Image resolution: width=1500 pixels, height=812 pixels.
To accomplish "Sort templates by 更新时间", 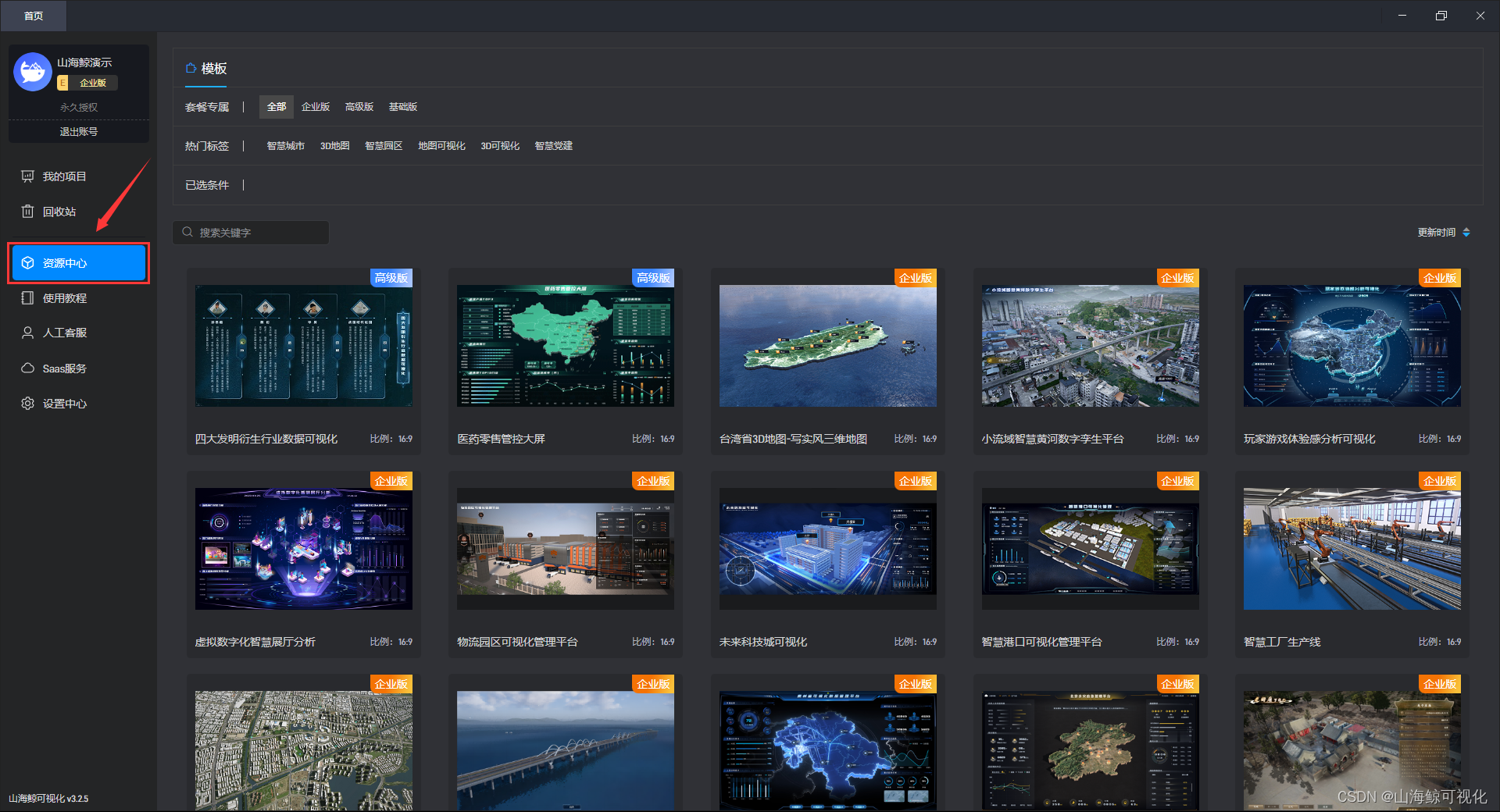I will [1436, 232].
